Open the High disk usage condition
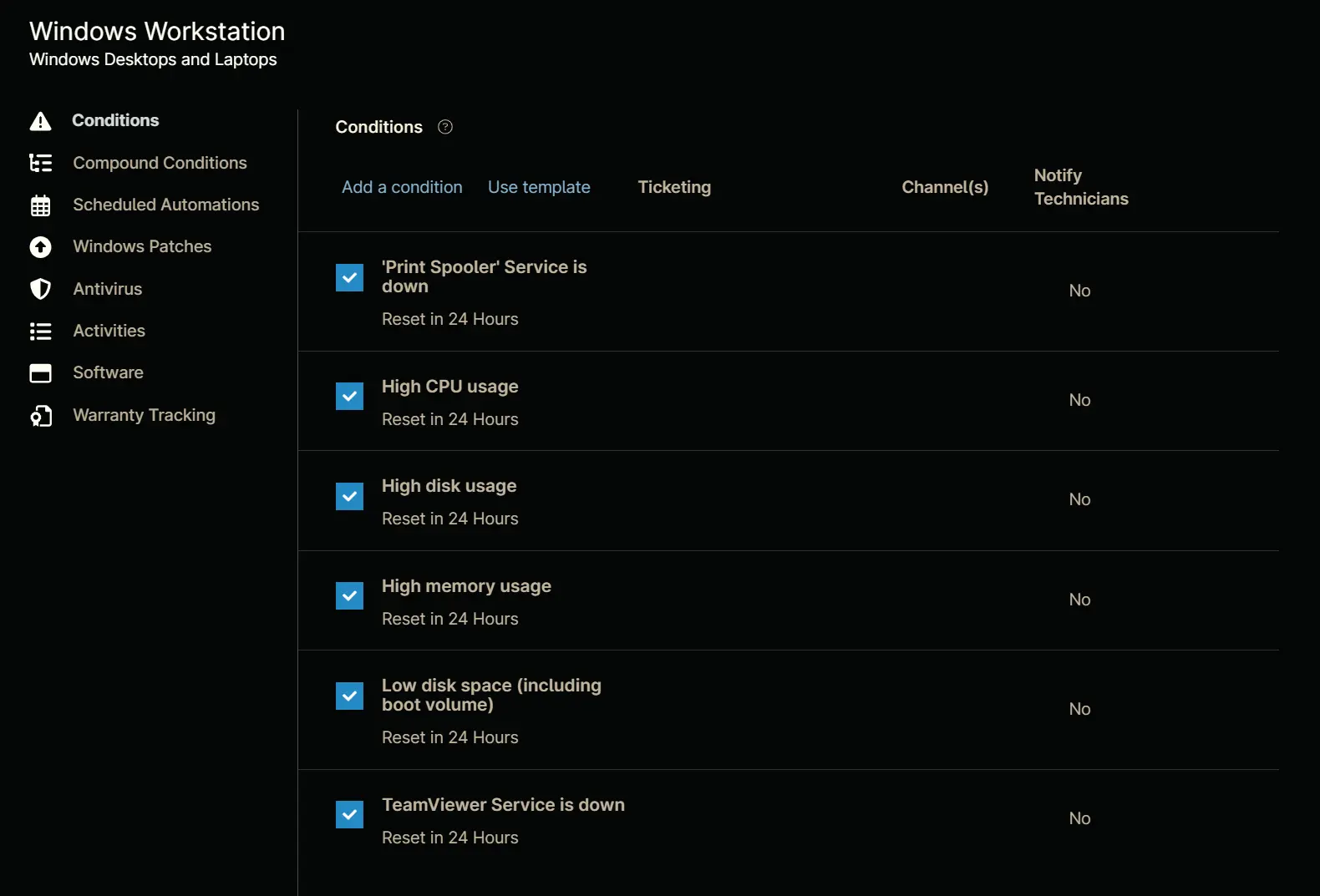The width and height of the screenshot is (1320, 896). (x=449, y=486)
